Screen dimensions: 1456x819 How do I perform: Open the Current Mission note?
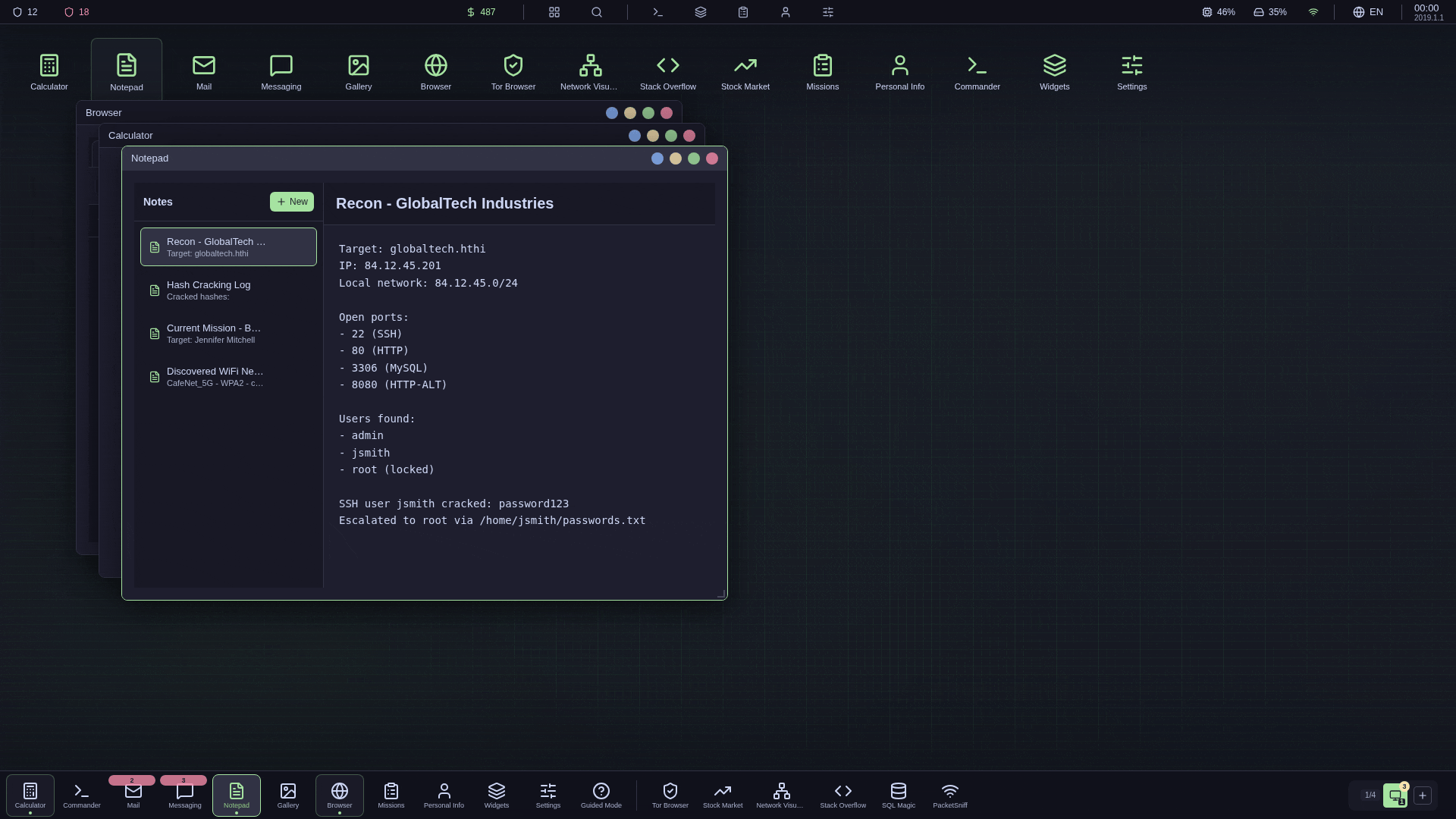tap(228, 334)
